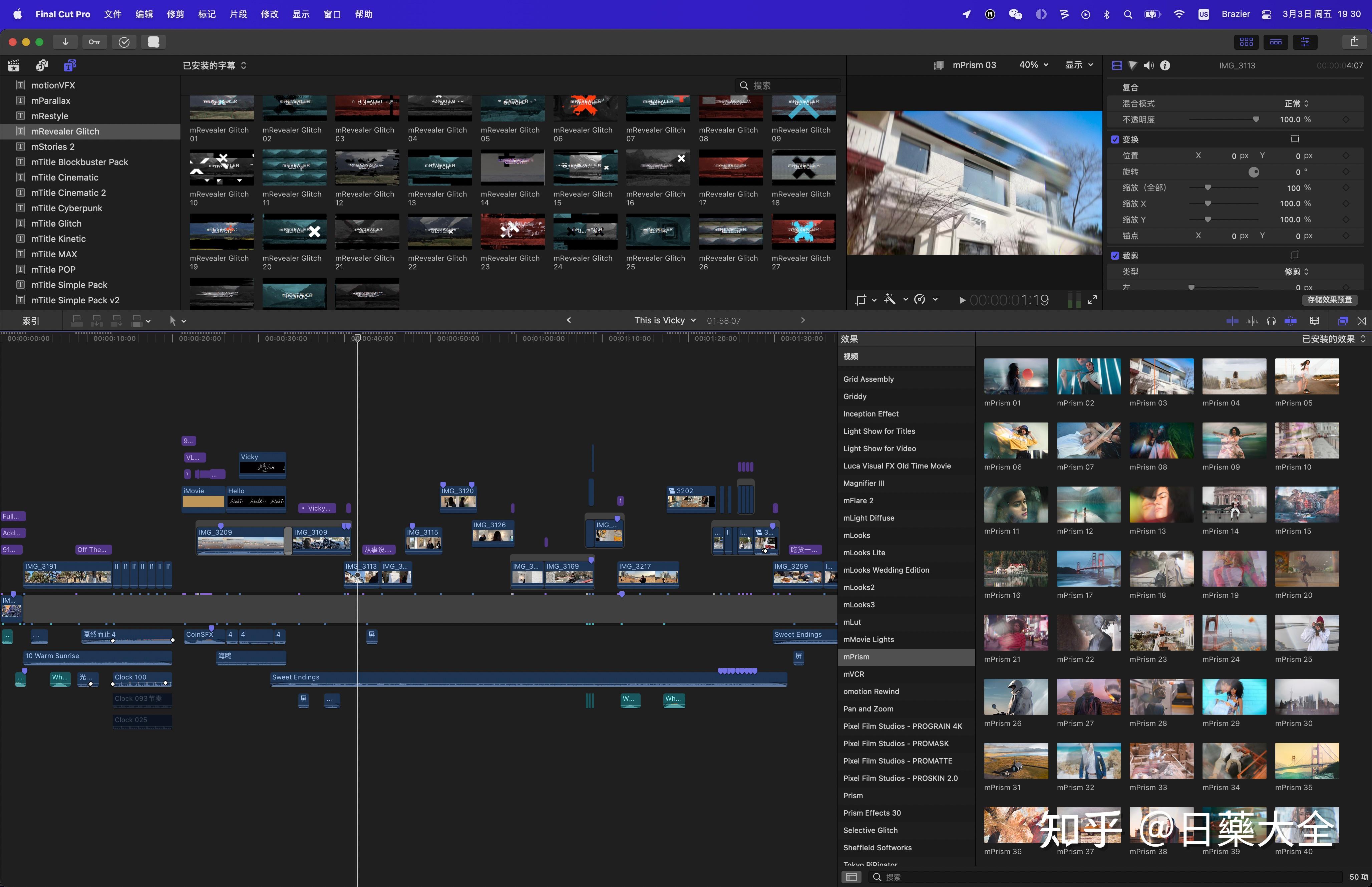
Task: Open Spotlight search from the menu bar
Action: pyautogui.click(x=1128, y=14)
